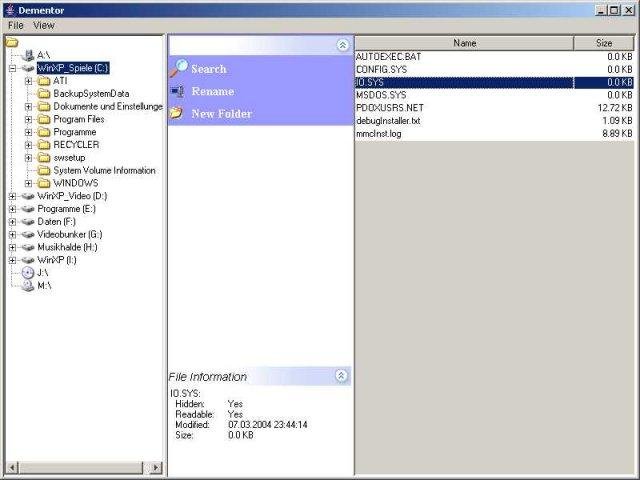Expand the Programme folder node
This screenshot has height=480, width=640.
click(x=28, y=132)
